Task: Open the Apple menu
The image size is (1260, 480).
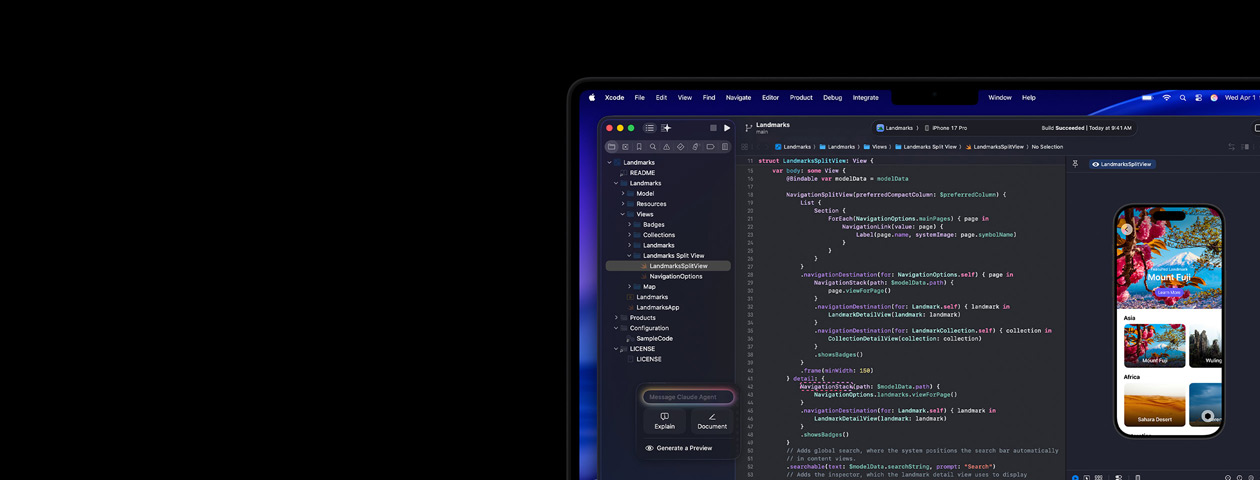Action: 592,98
